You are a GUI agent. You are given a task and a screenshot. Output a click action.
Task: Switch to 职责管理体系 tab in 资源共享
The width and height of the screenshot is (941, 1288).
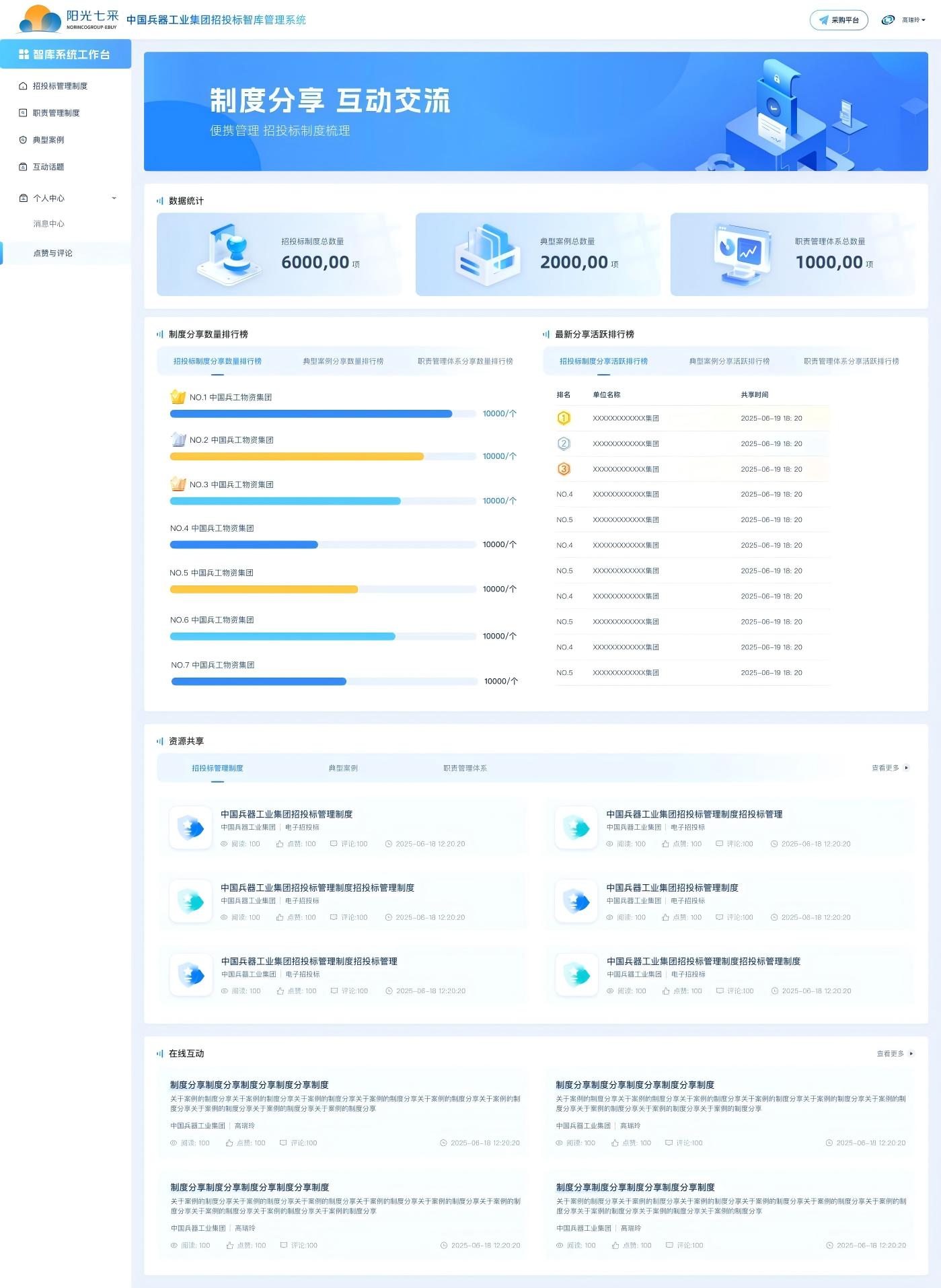465,768
